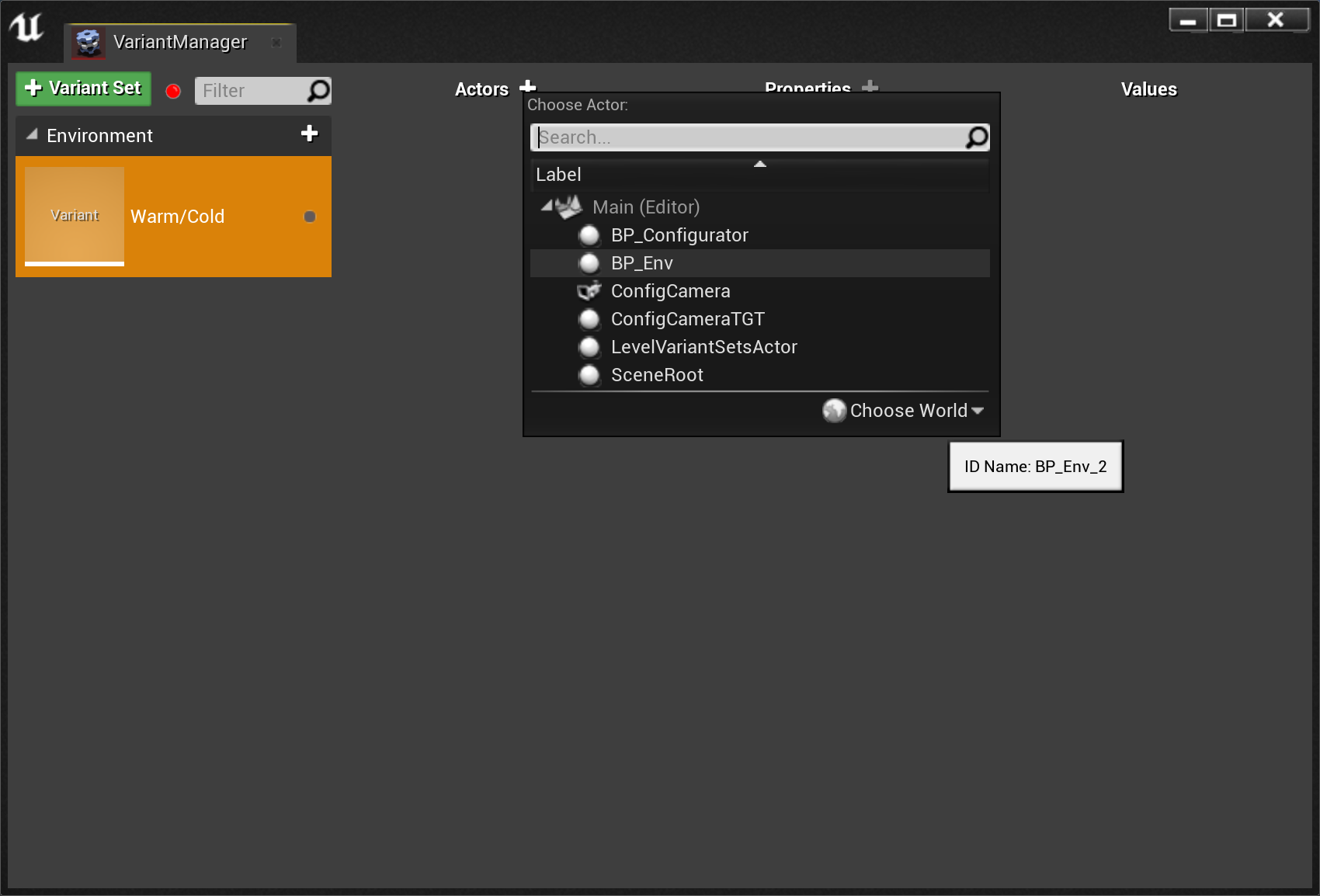Collapse the Environment variant set
The width and height of the screenshot is (1320, 896).
point(32,135)
